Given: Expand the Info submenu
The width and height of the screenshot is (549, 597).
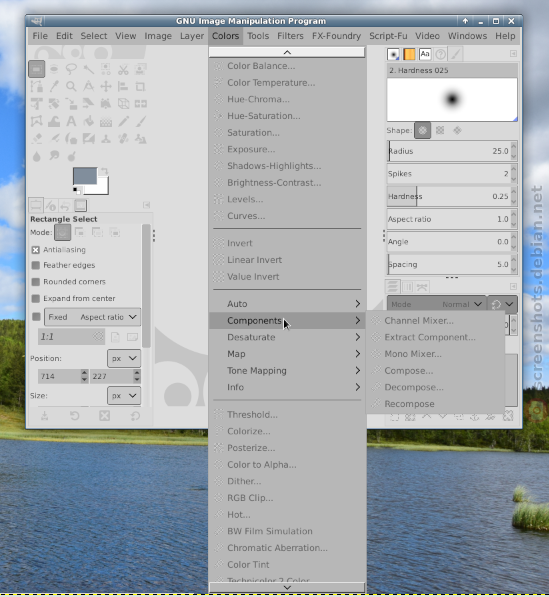Looking at the screenshot, I should coord(287,387).
